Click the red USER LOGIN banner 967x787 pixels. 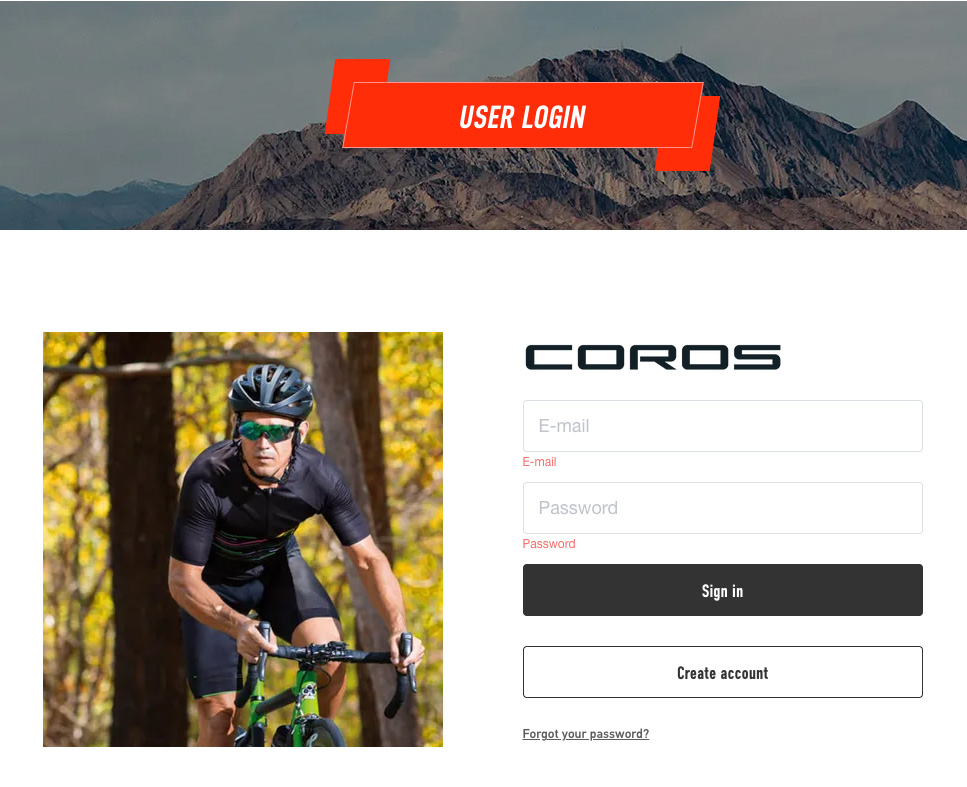point(523,115)
